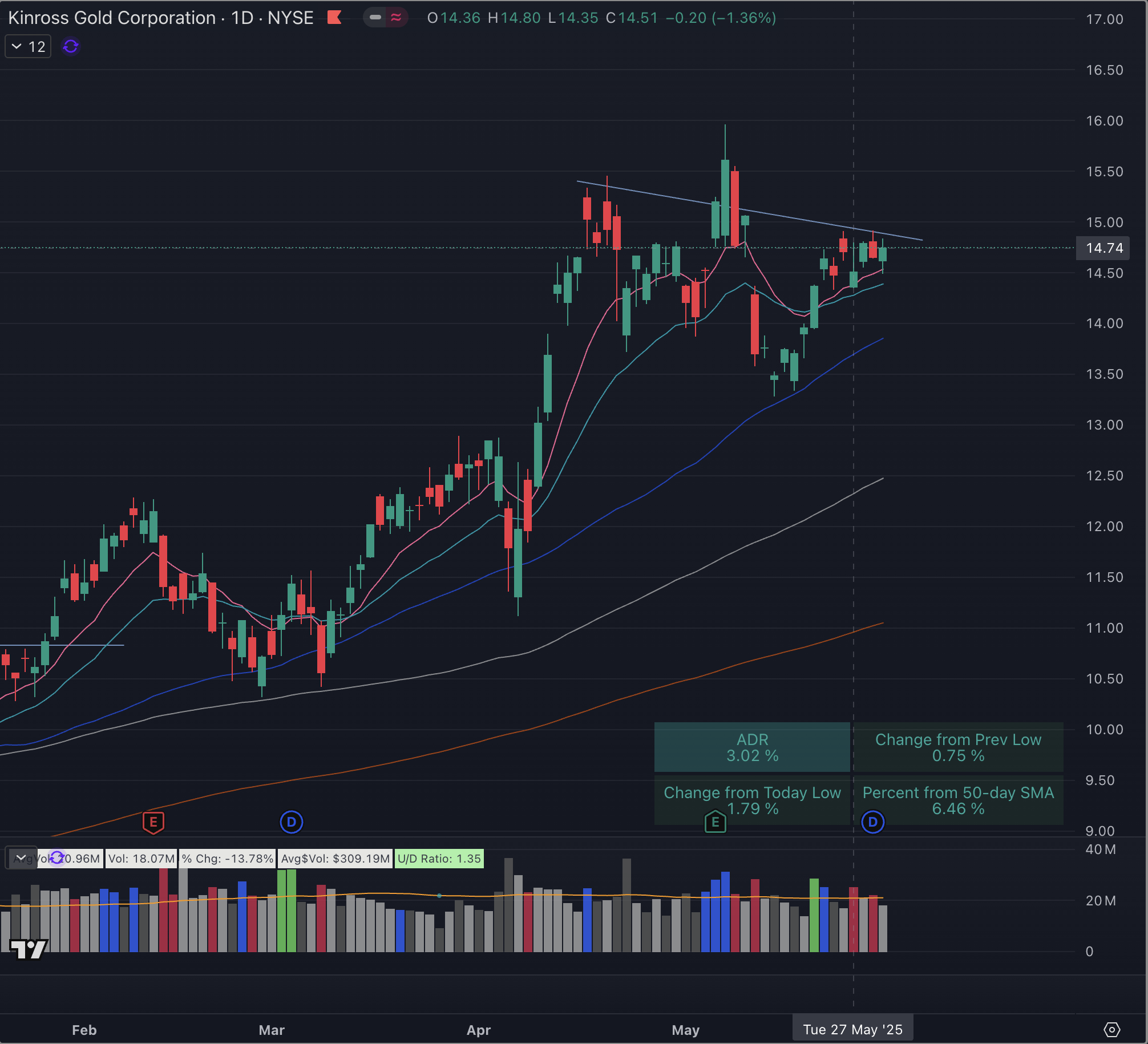Click the red flag icon beside NYSE
The height and width of the screenshot is (1044, 1148).
pyautogui.click(x=335, y=18)
